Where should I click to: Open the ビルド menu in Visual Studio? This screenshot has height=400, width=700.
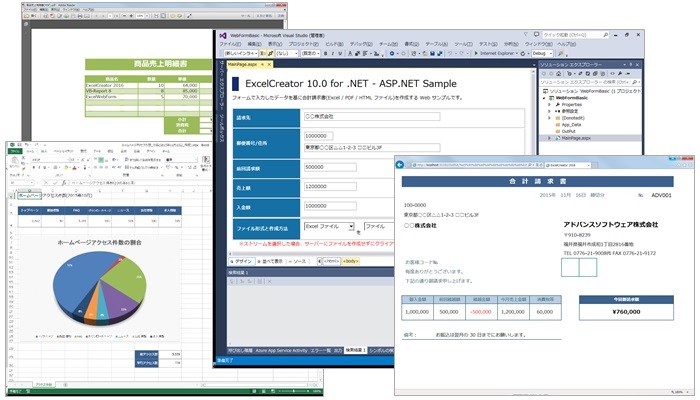pos(334,44)
